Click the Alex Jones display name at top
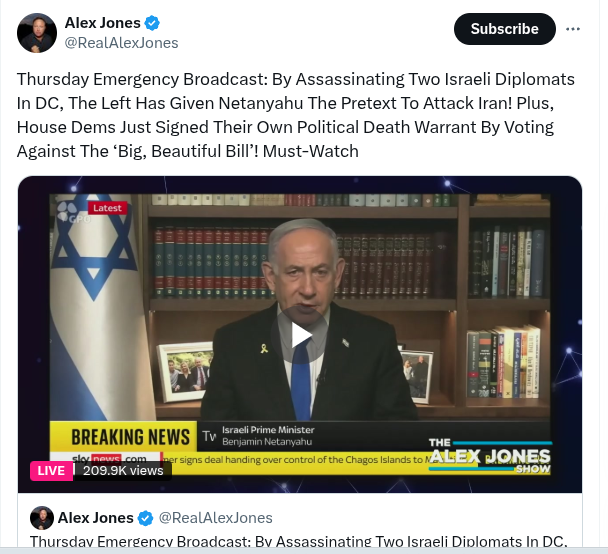Viewport: 608px width, 554px height. point(103,23)
